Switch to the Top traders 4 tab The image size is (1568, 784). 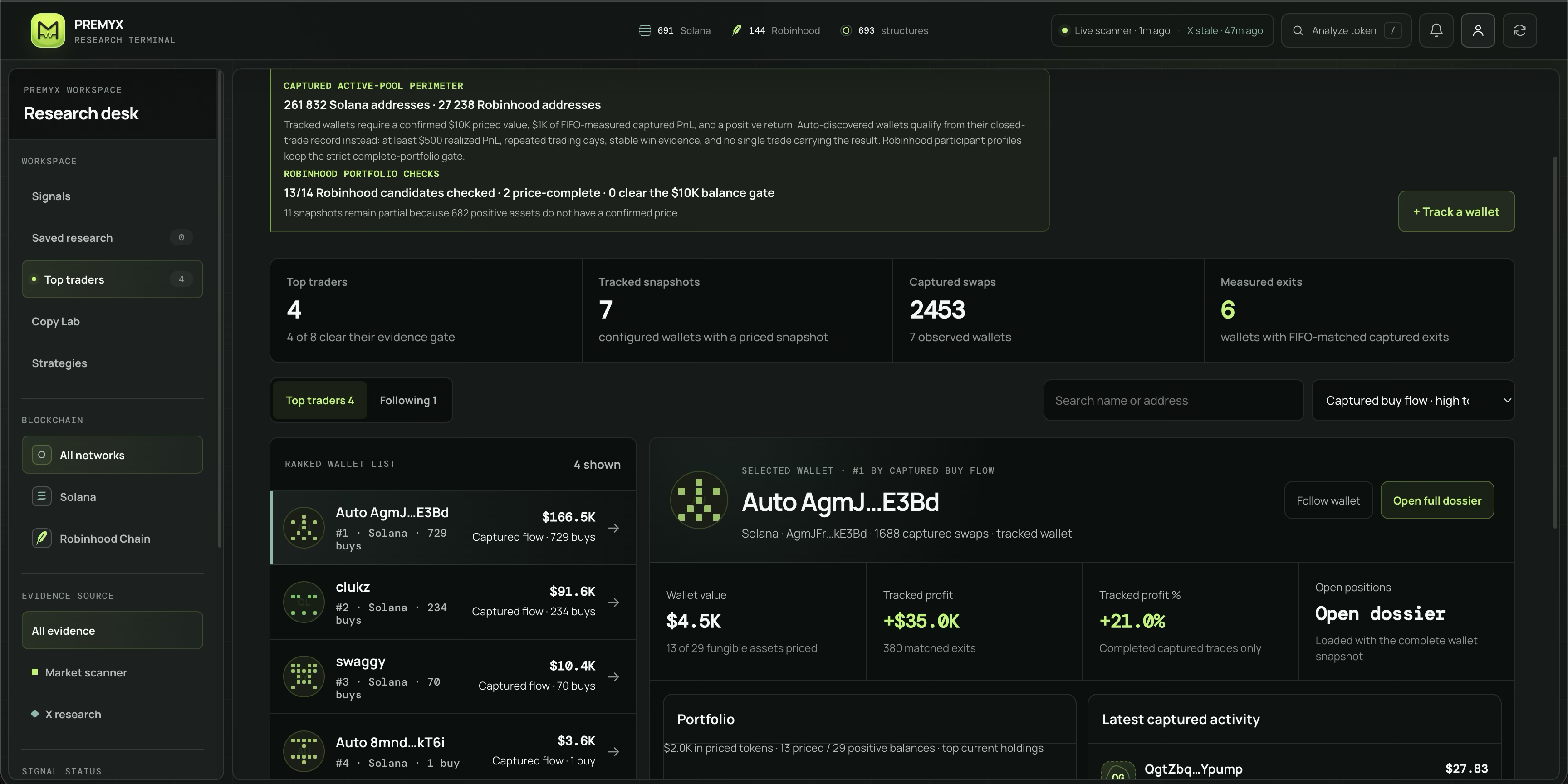(320, 400)
